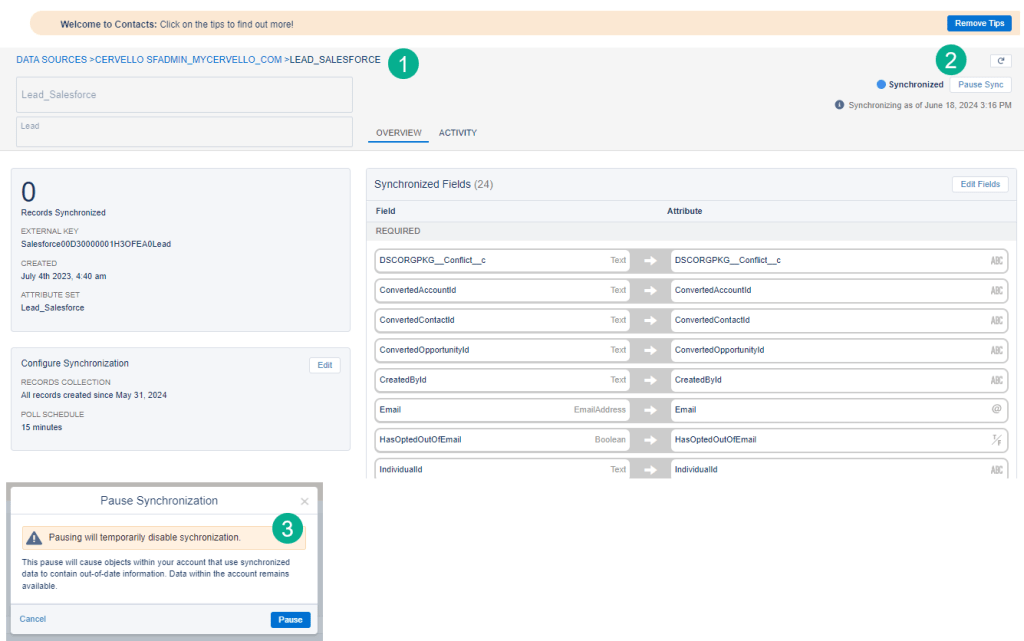Close the Pause Synchronization dialog

[305, 501]
